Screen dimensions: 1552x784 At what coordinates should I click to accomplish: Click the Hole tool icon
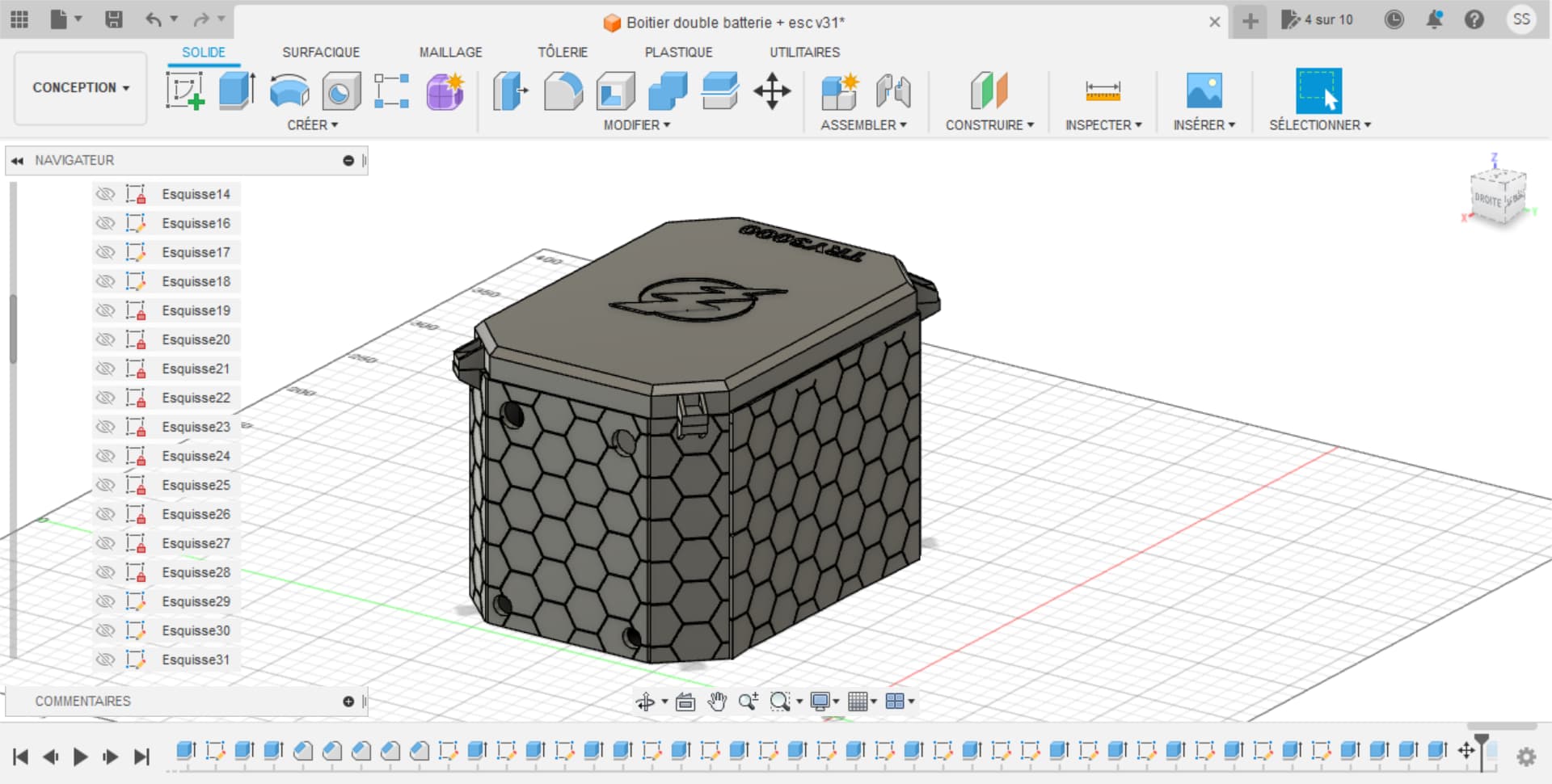[x=341, y=91]
